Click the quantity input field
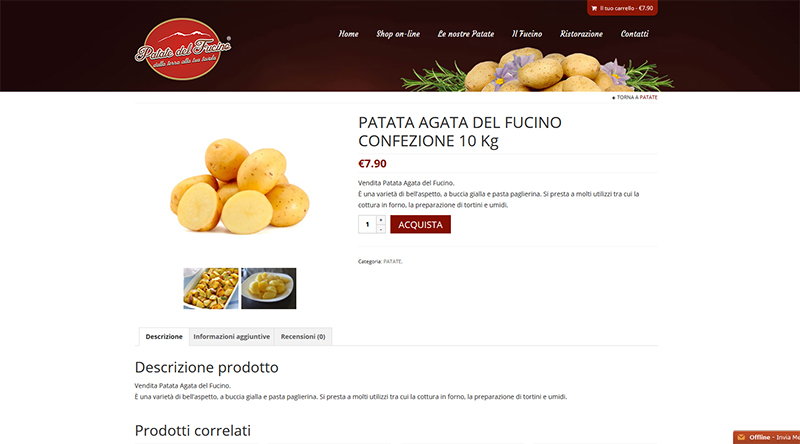The image size is (800, 444). 367,225
